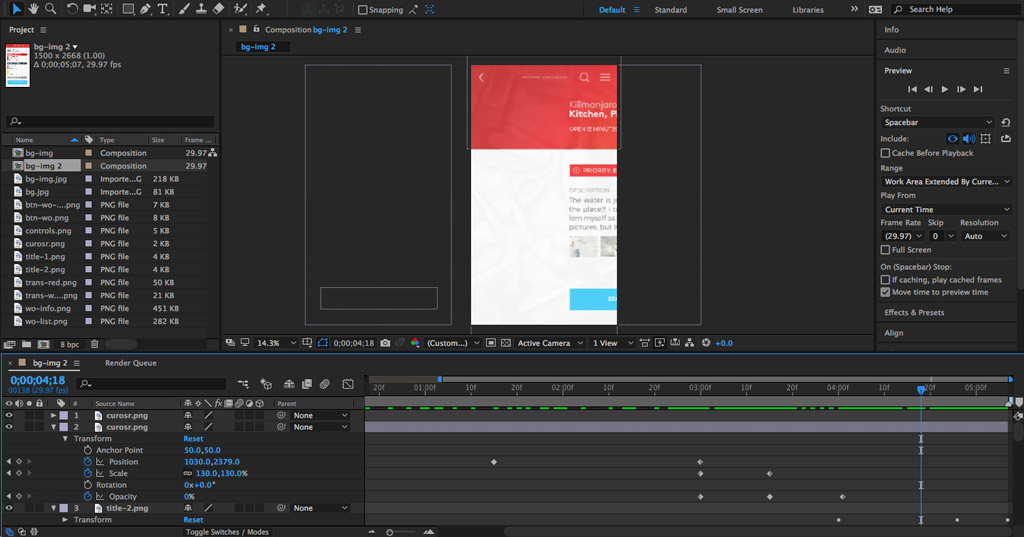Click the timeline current time 0;00;04;18

click(38, 380)
